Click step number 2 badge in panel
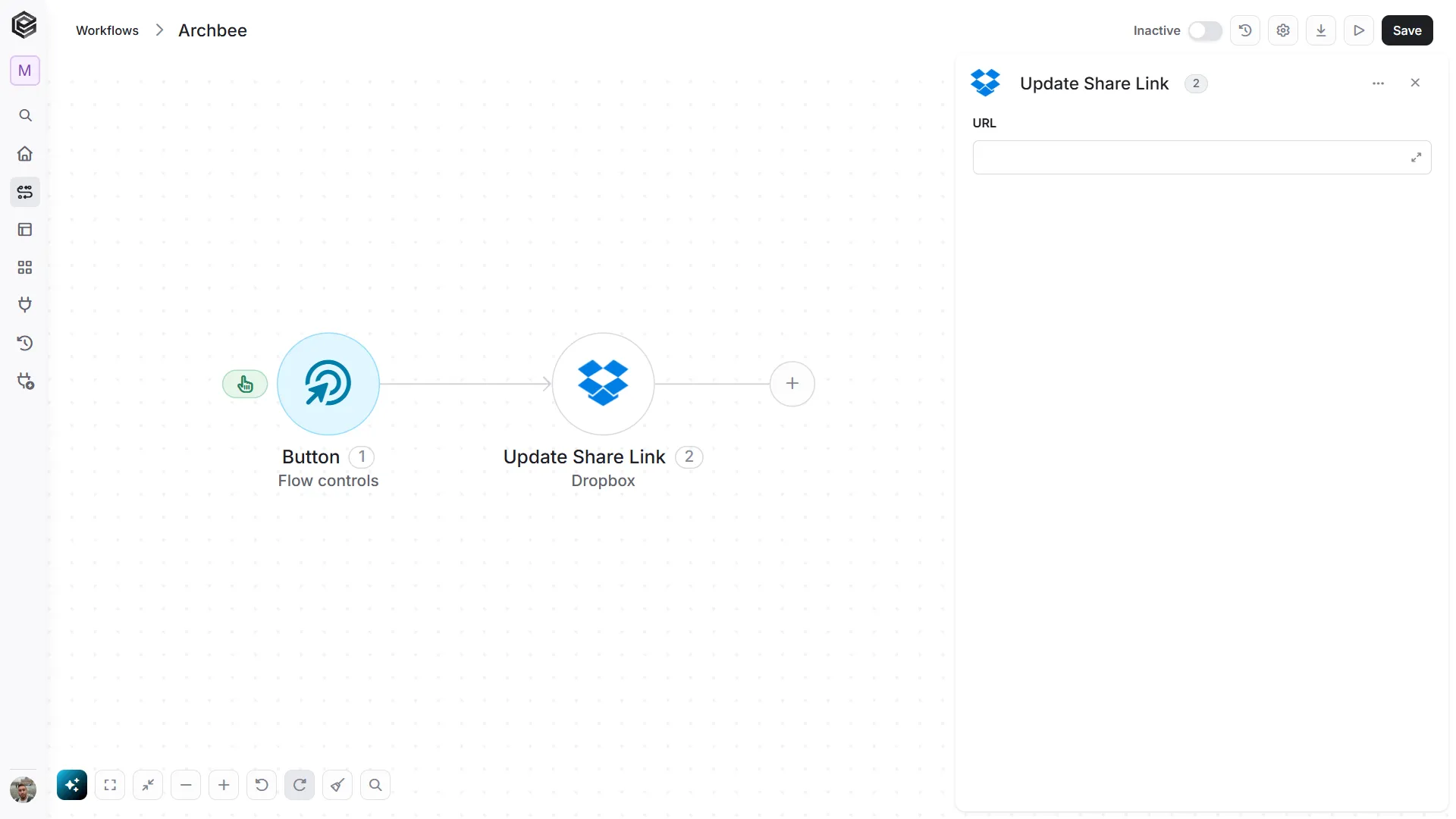 point(1196,83)
